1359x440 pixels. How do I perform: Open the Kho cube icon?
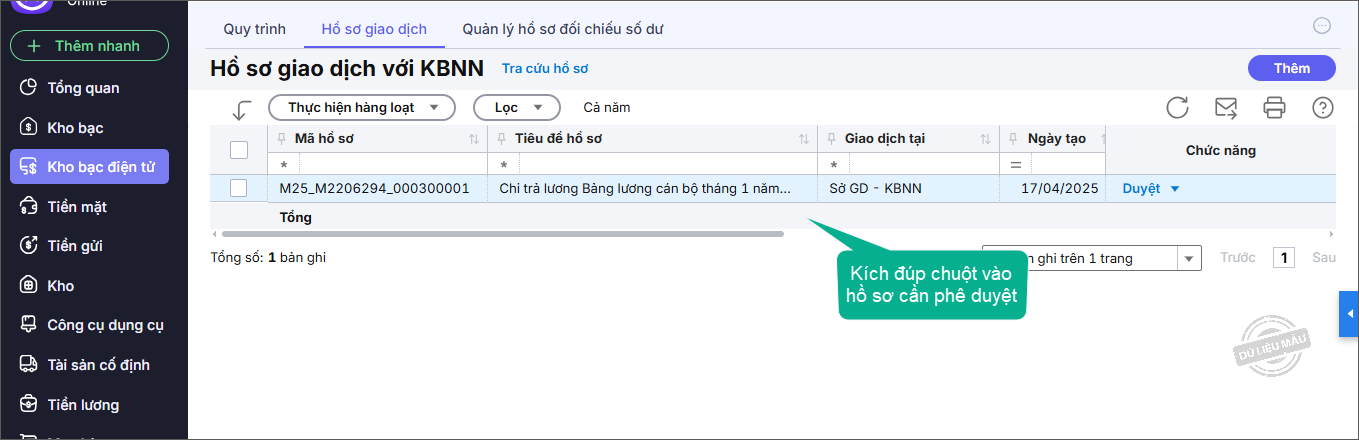pos(29,286)
